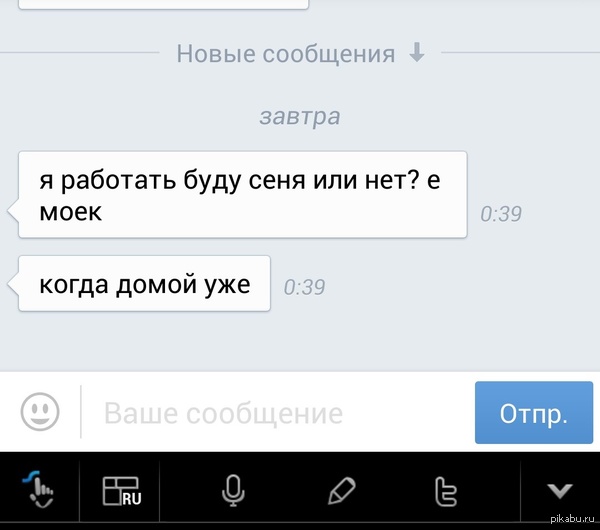Tap the завтра date label
This screenshot has height=530, width=600.
[300, 117]
